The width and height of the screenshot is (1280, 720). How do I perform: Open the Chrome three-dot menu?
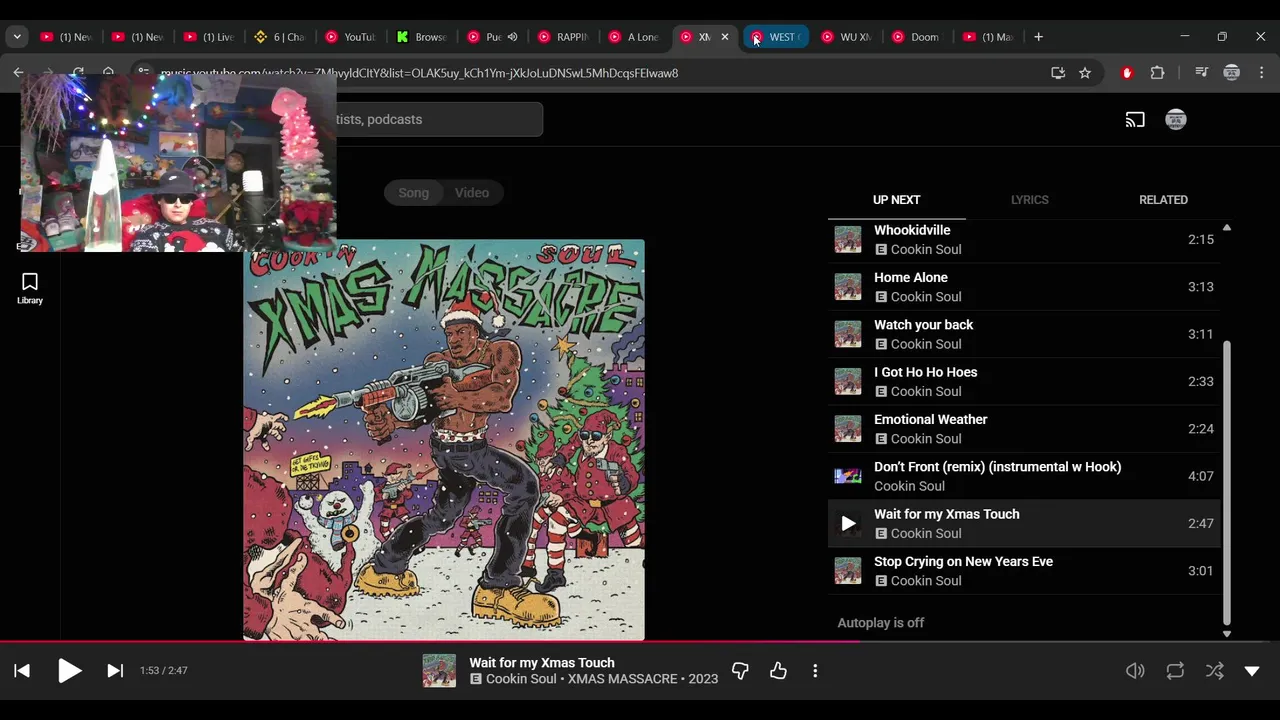[1262, 73]
